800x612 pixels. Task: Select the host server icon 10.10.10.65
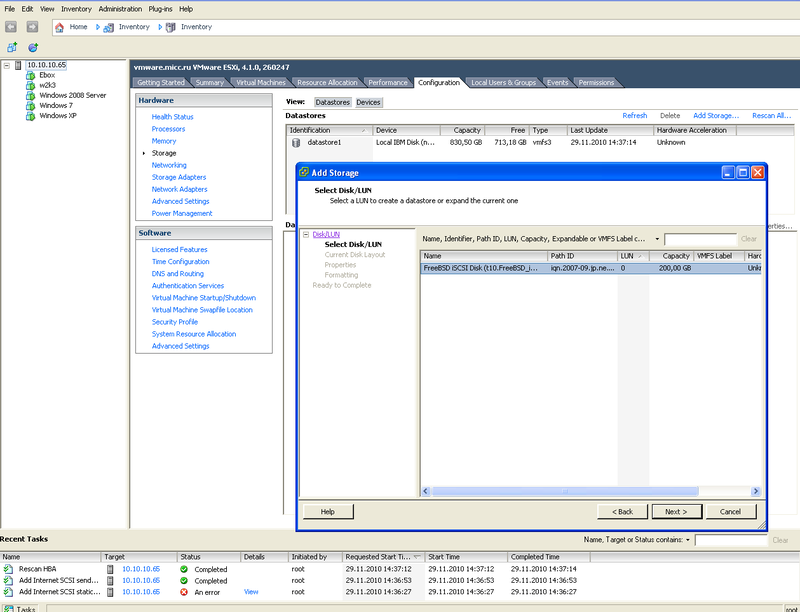click(x=19, y=65)
